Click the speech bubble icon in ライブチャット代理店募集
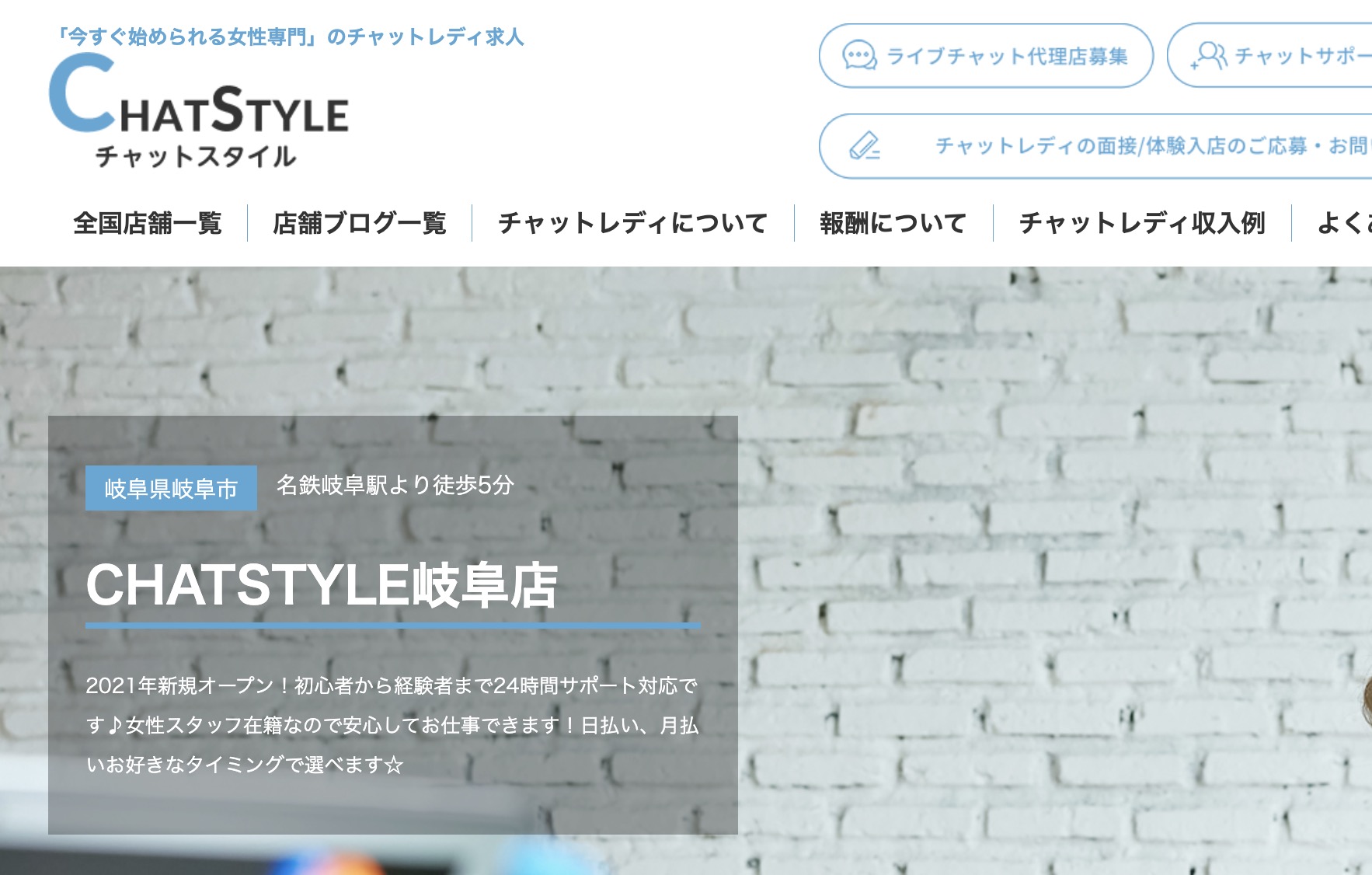Viewport: 1372px width, 875px height. (x=859, y=56)
